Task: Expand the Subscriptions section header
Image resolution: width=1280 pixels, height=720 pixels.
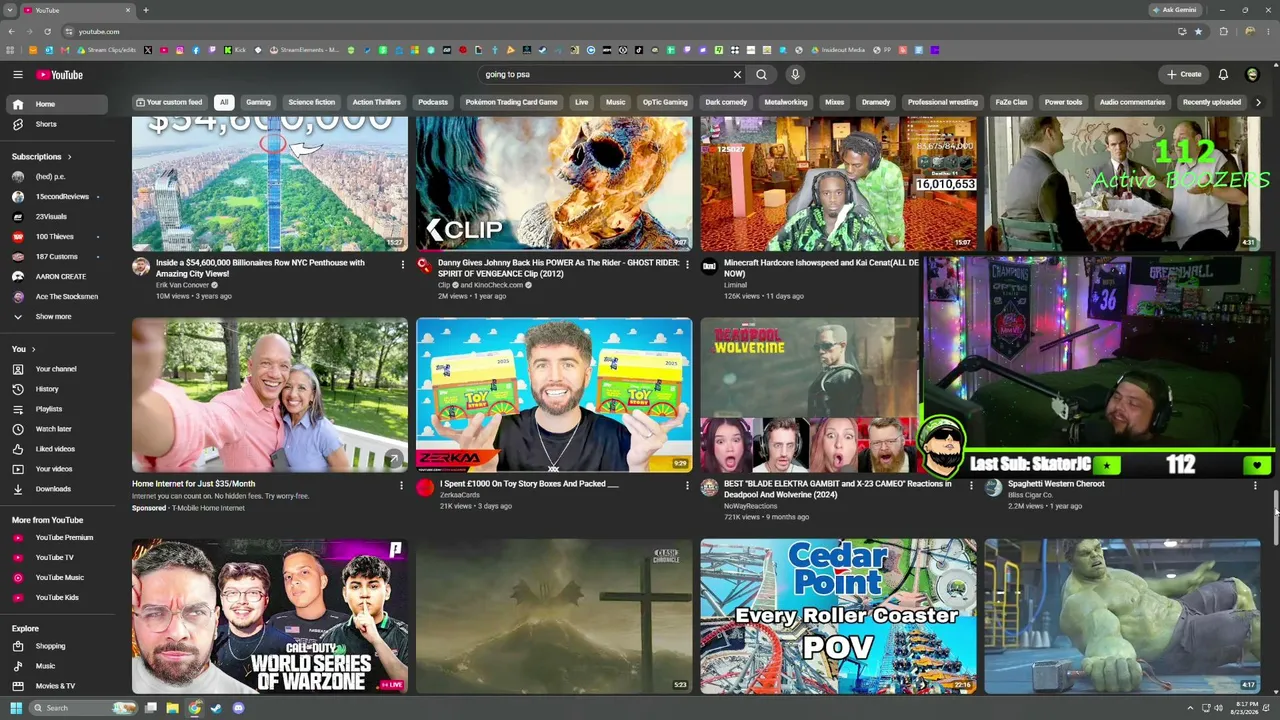Action: 41,157
